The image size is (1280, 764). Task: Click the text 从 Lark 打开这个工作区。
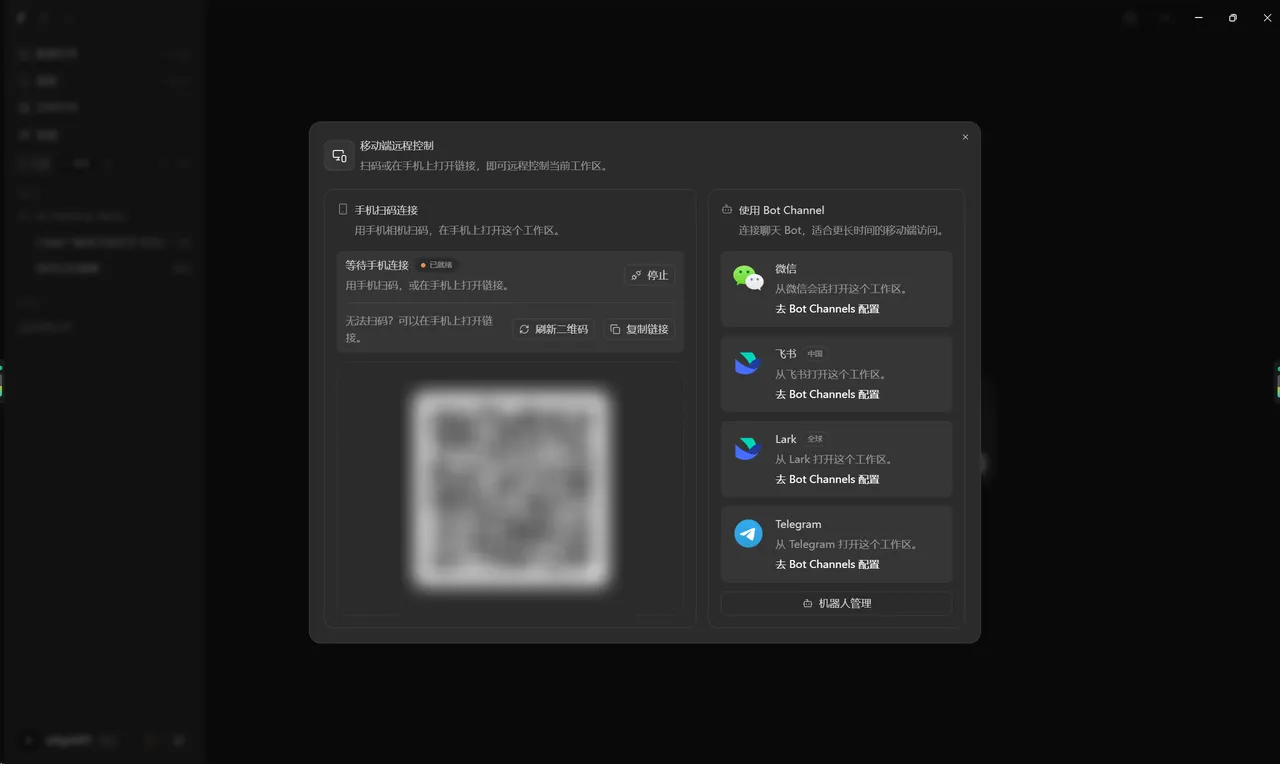pyautogui.click(x=834, y=459)
